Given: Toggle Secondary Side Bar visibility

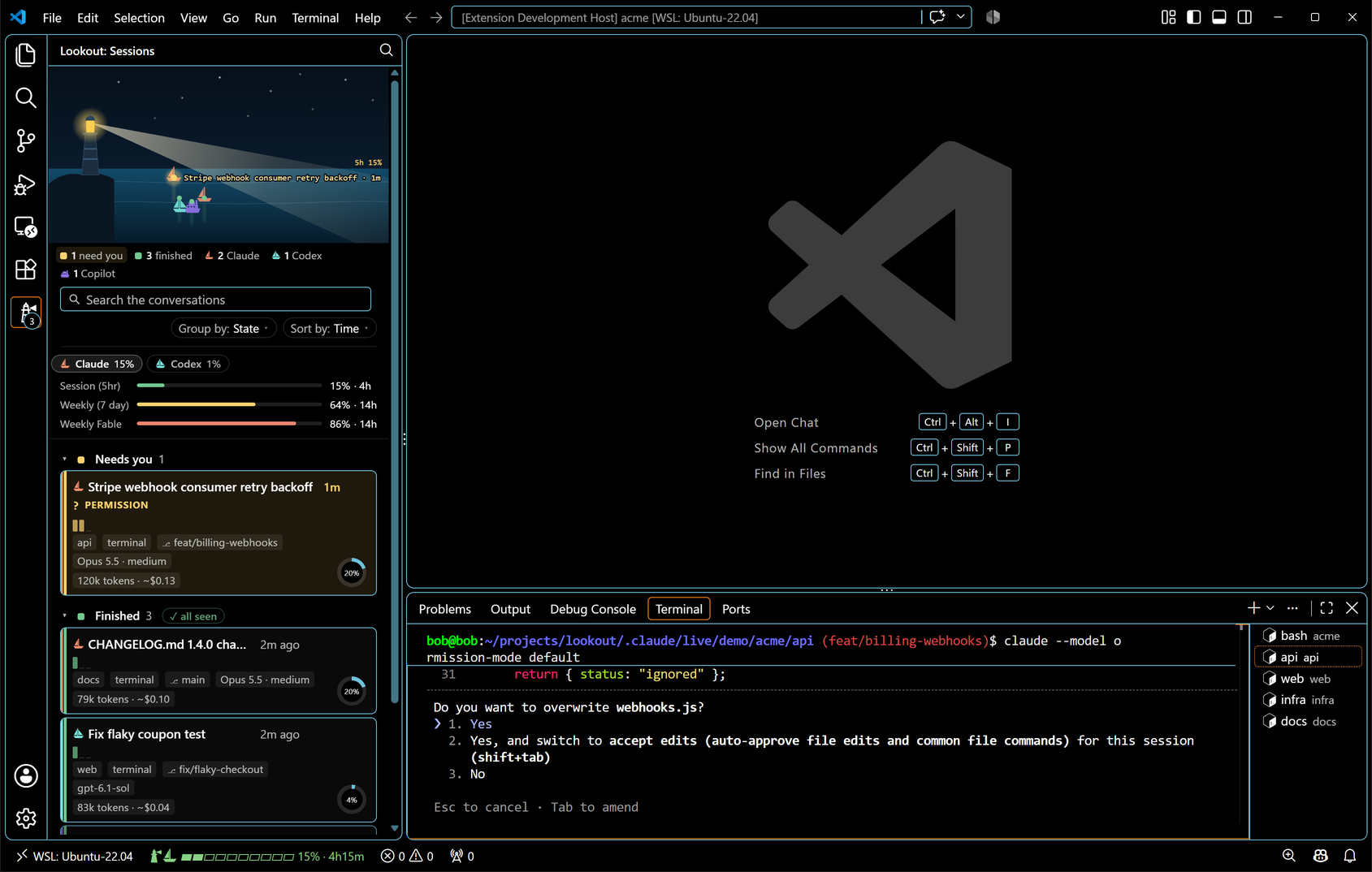Looking at the screenshot, I should pyautogui.click(x=1244, y=17).
